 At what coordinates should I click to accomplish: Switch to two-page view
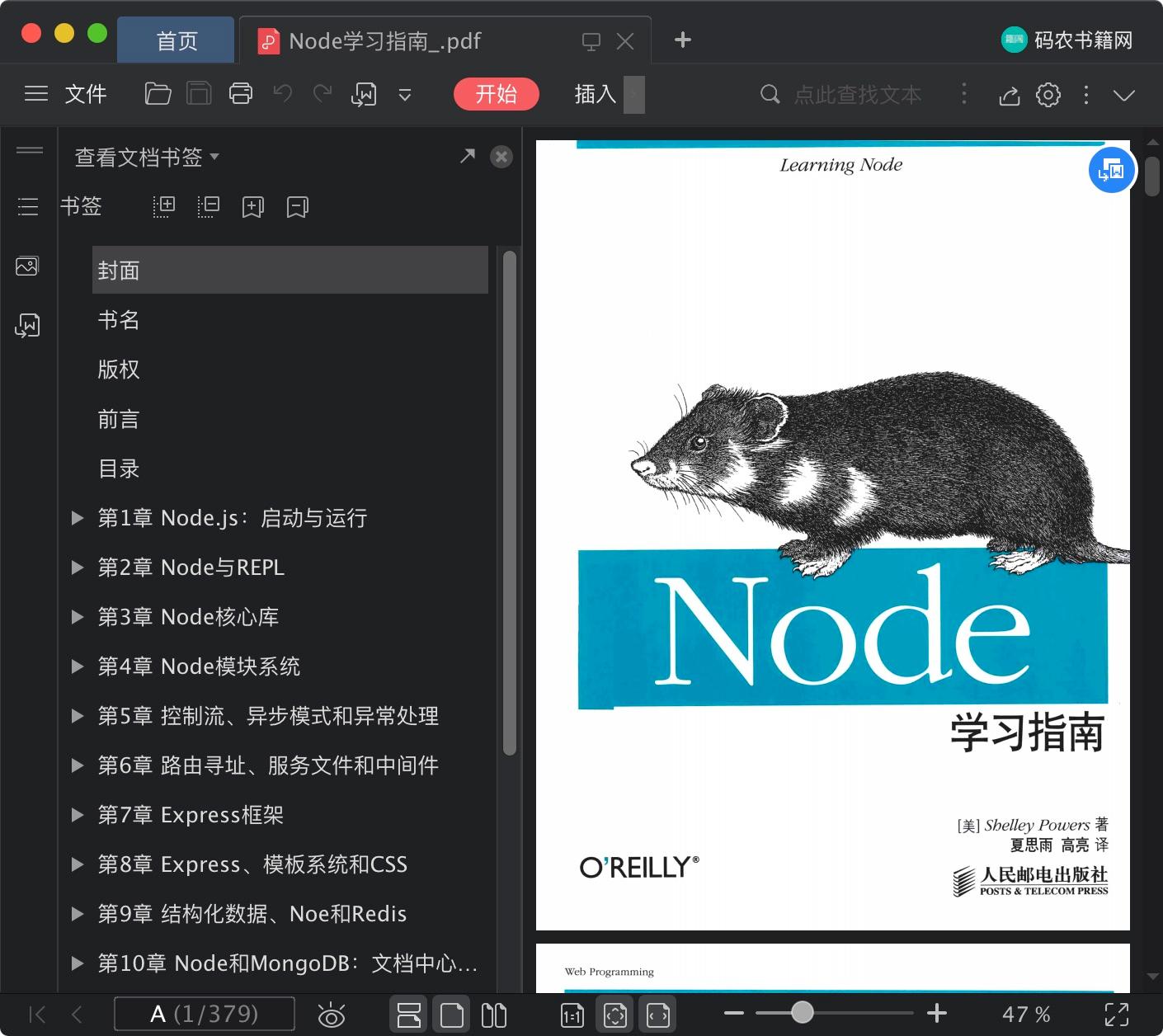click(x=494, y=1015)
